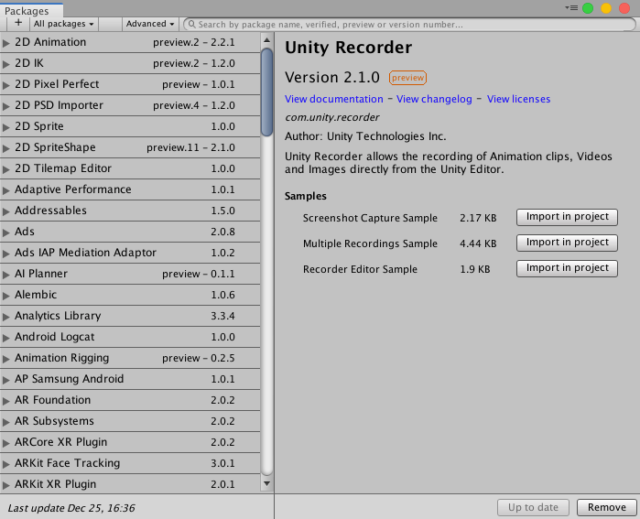Open the panel options menu icon
Image resolution: width=640 pixels, height=519 pixels.
pos(571,8)
